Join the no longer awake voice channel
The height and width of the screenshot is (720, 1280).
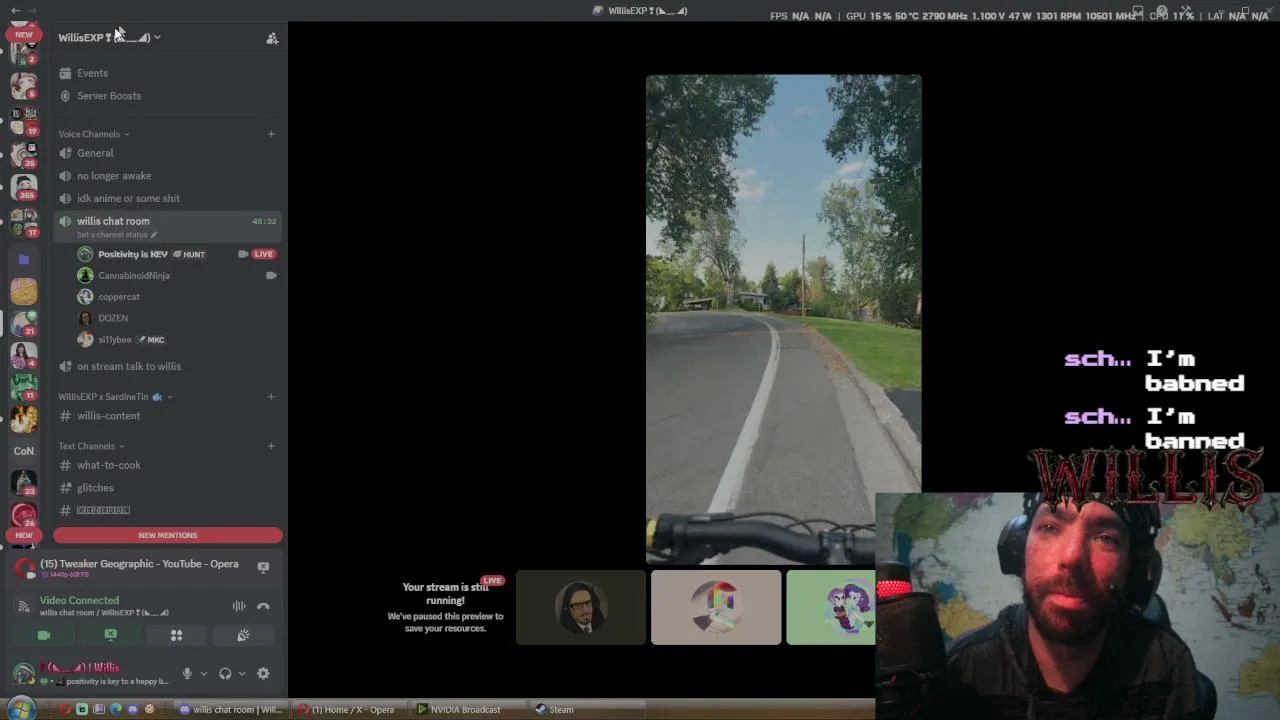[167, 176]
